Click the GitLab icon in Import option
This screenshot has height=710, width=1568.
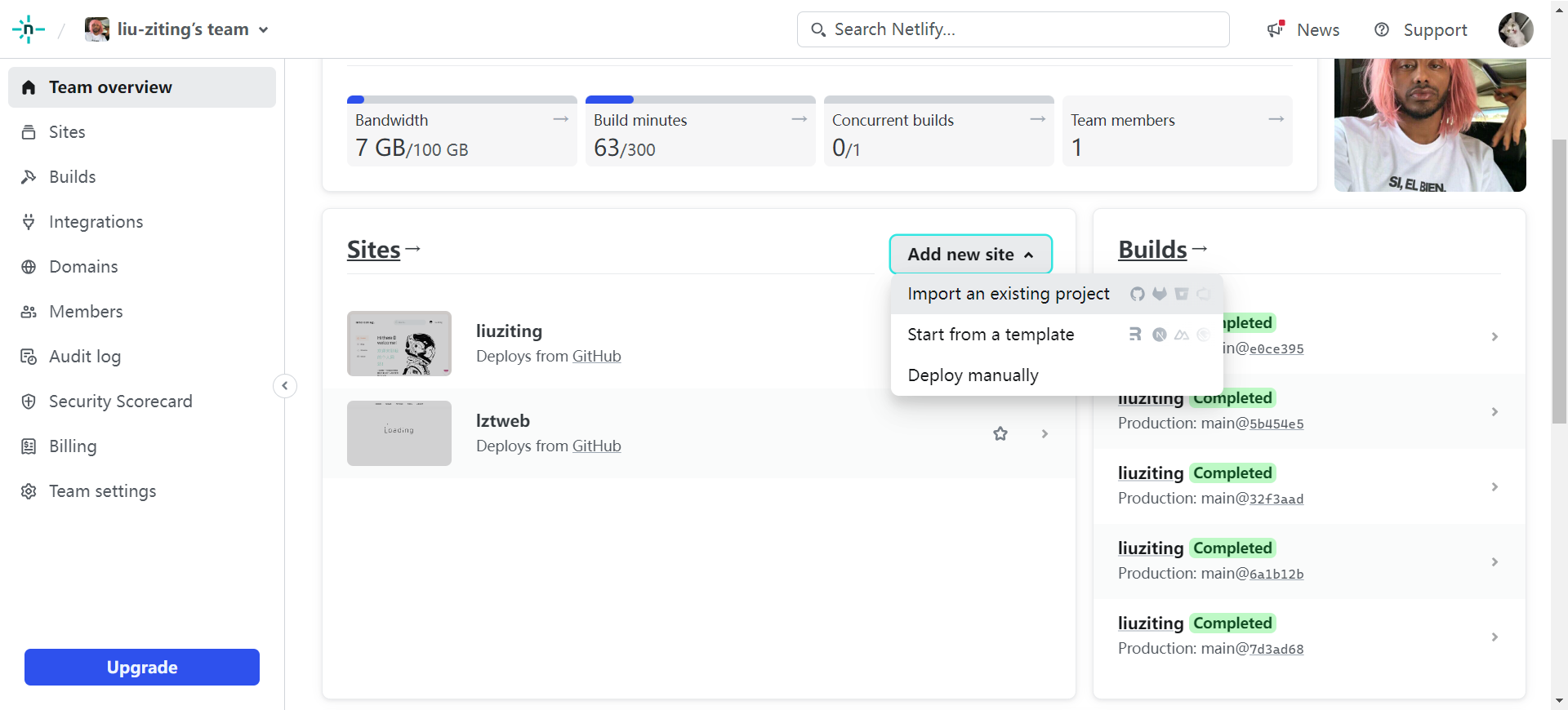(x=1160, y=294)
